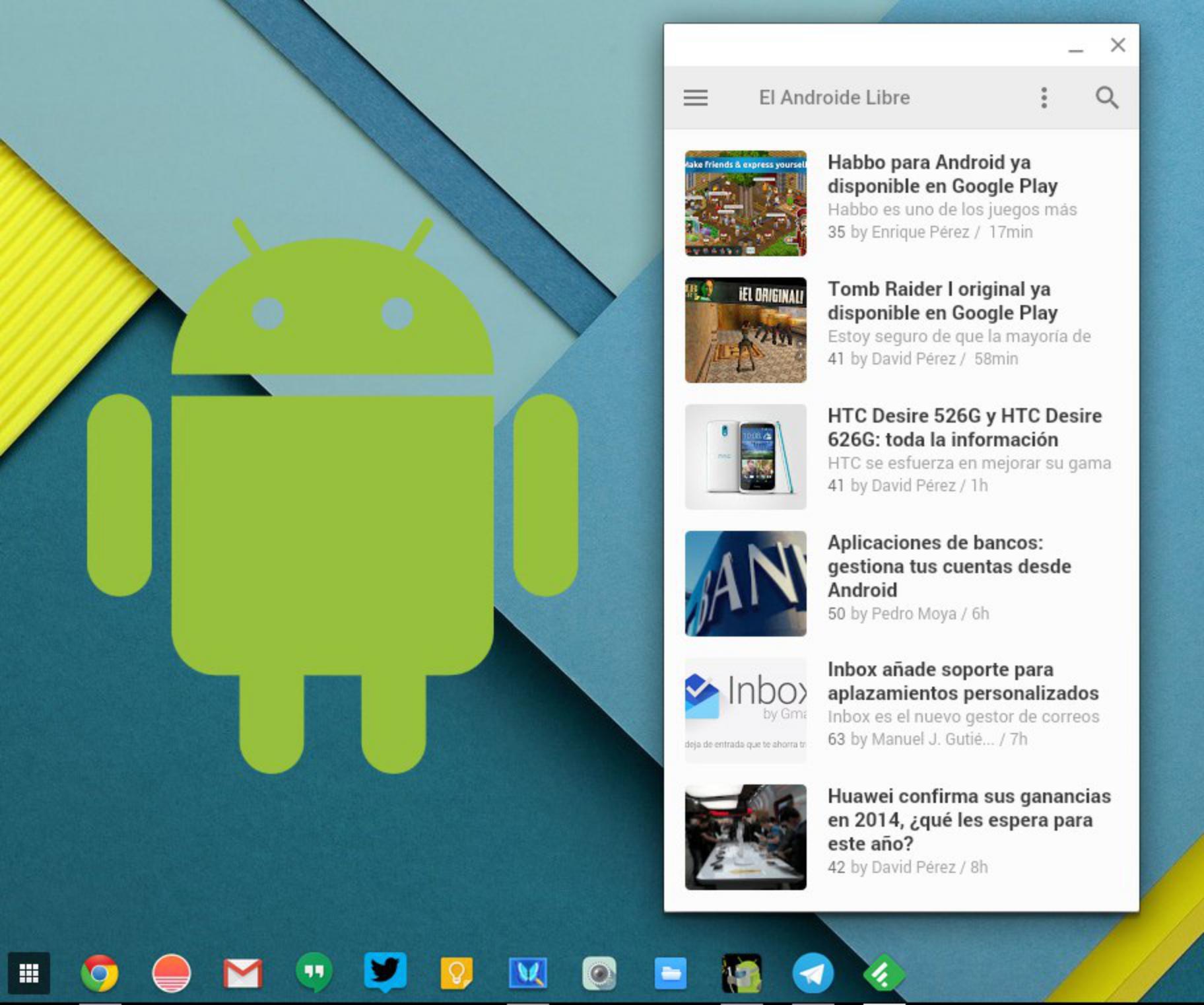1204x1005 pixels.
Task: Open the Inbox by Gmail thumbnail
Action: pyautogui.click(x=745, y=710)
